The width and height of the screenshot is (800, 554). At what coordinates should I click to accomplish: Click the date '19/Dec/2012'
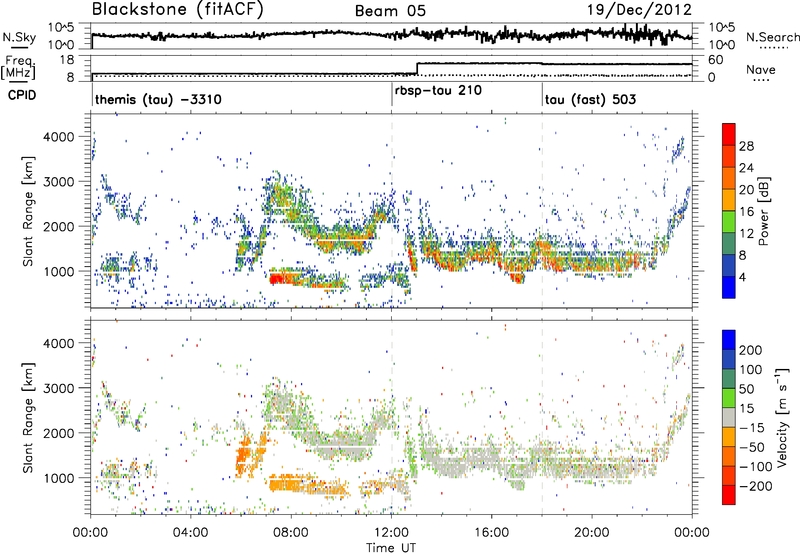point(639,10)
